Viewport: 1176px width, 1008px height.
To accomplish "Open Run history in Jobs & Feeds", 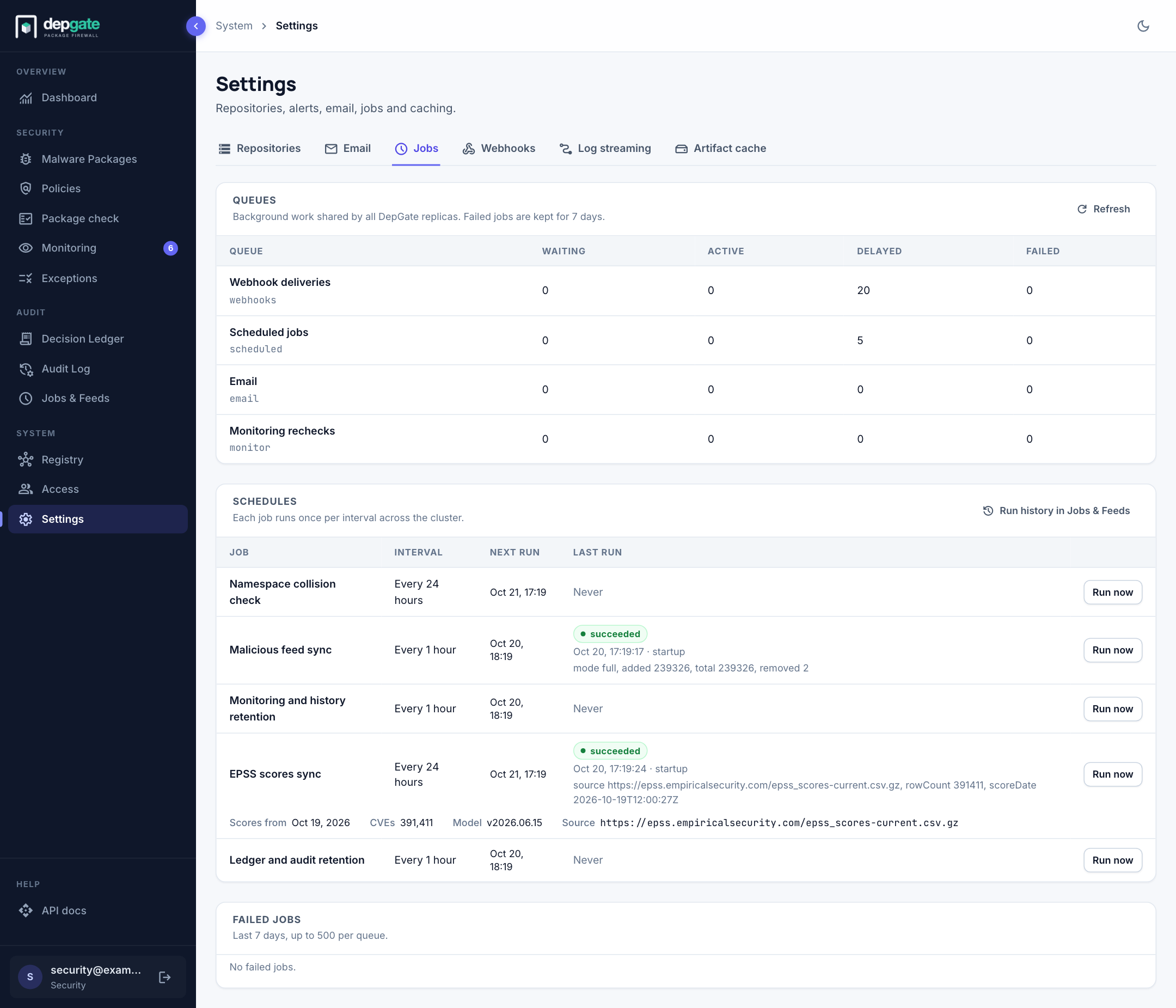I will pyautogui.click(x=1056, y=511).
